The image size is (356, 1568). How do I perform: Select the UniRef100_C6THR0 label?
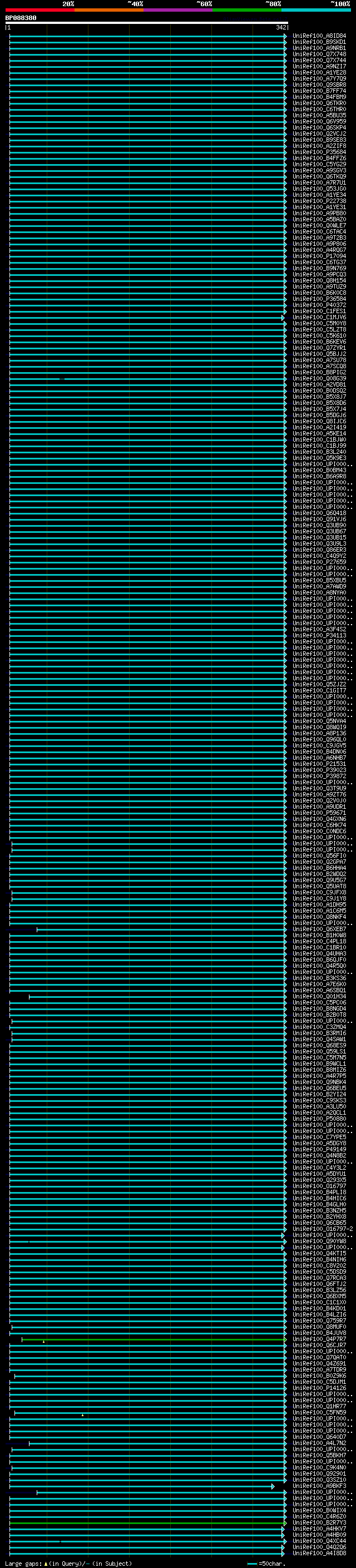[319, 109]
